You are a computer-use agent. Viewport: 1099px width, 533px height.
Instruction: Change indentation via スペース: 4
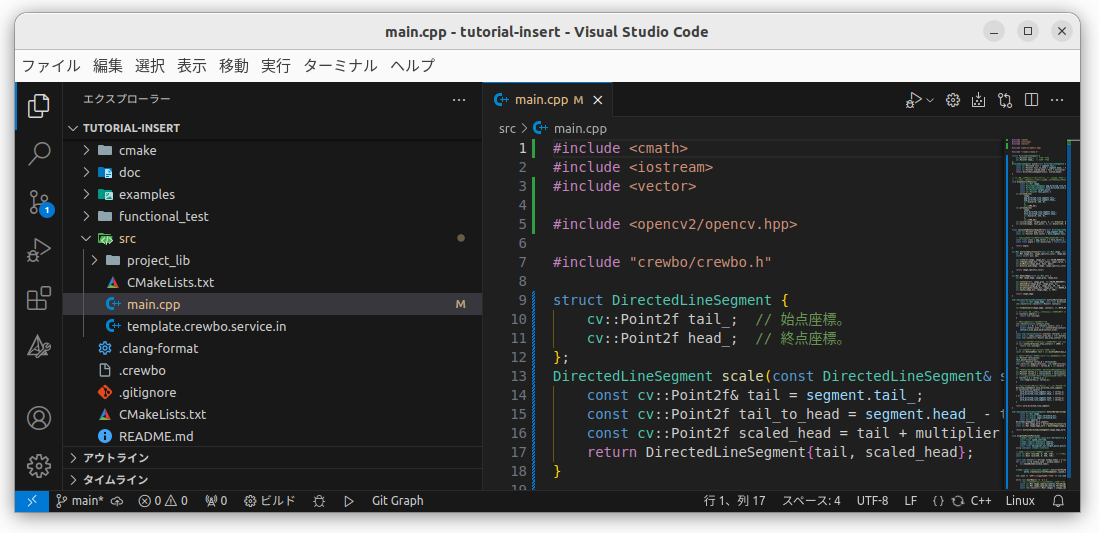point(811,501)
